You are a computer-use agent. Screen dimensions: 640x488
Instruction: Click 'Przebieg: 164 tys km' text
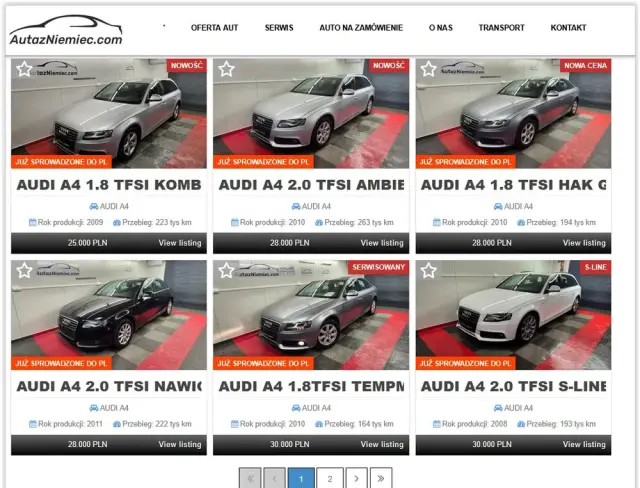(359, 424)
